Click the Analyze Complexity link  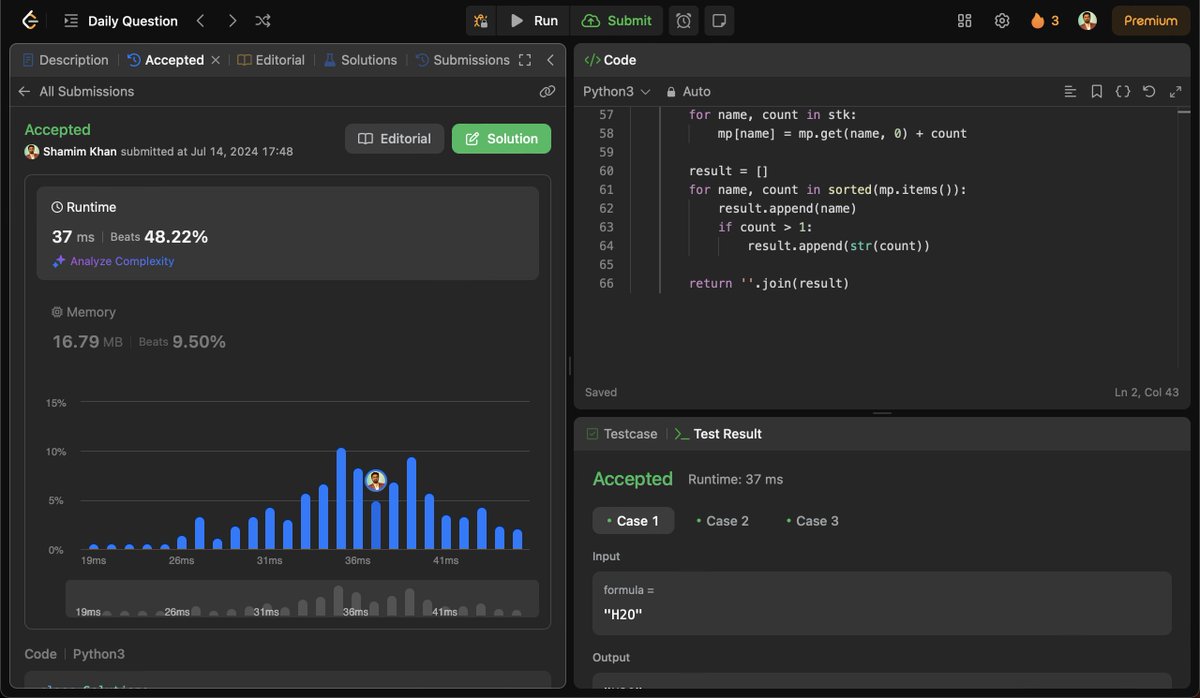[113, 261]
